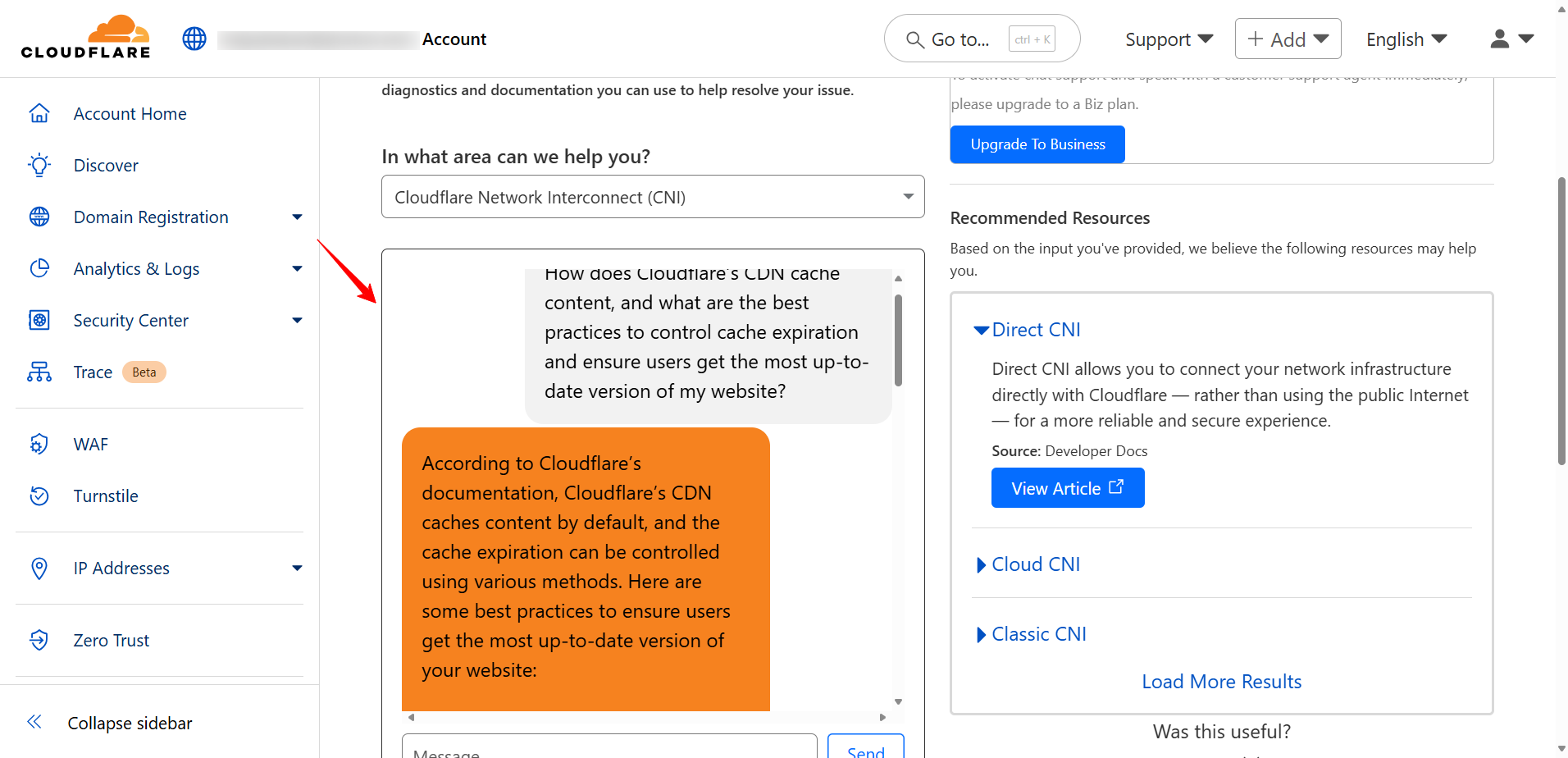Expand the Domain Registration submenu
The image size is (1568, 758).
[x=297, y=217]
